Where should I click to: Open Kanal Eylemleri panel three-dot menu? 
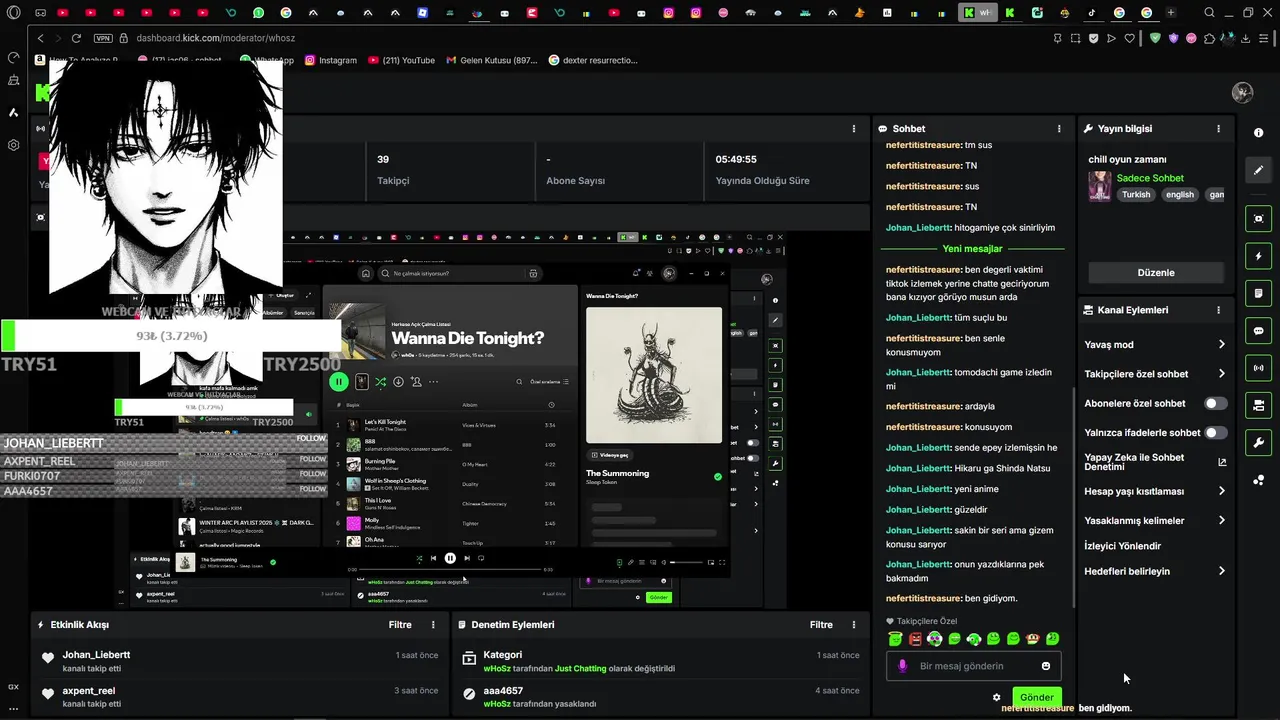click(x=1218, y=310)
